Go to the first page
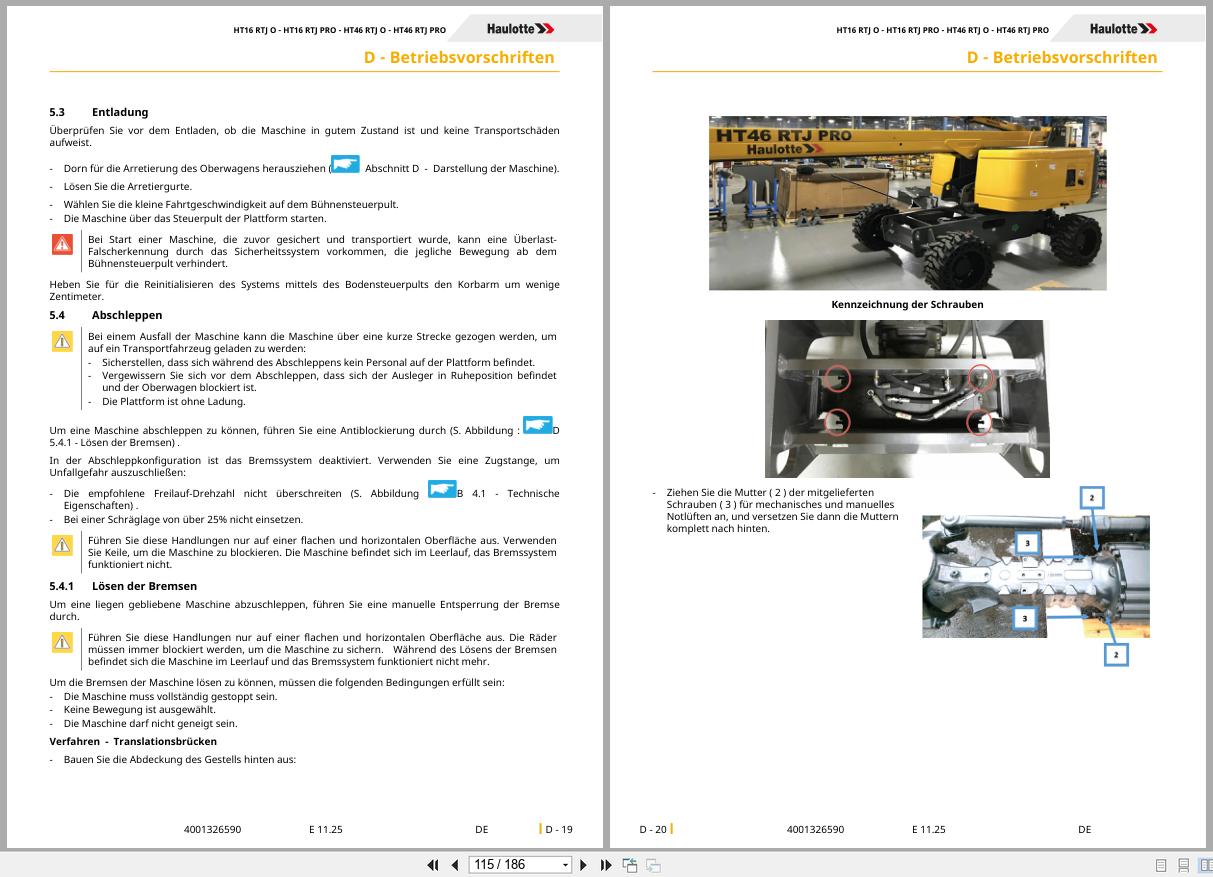The image size is (1213, 877). tap(433, 865)
